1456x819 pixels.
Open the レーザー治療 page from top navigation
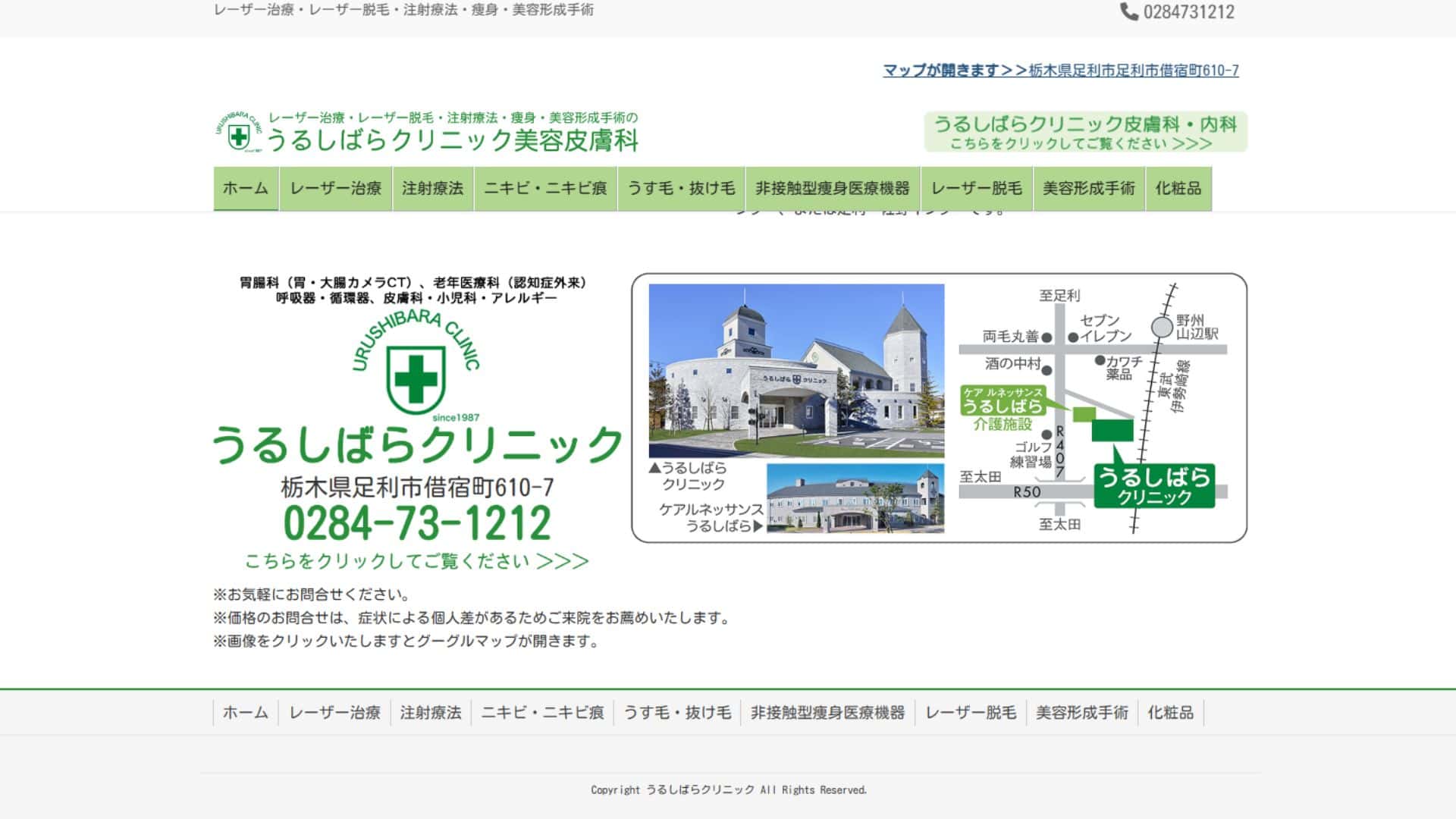click(x=336, y=189)
